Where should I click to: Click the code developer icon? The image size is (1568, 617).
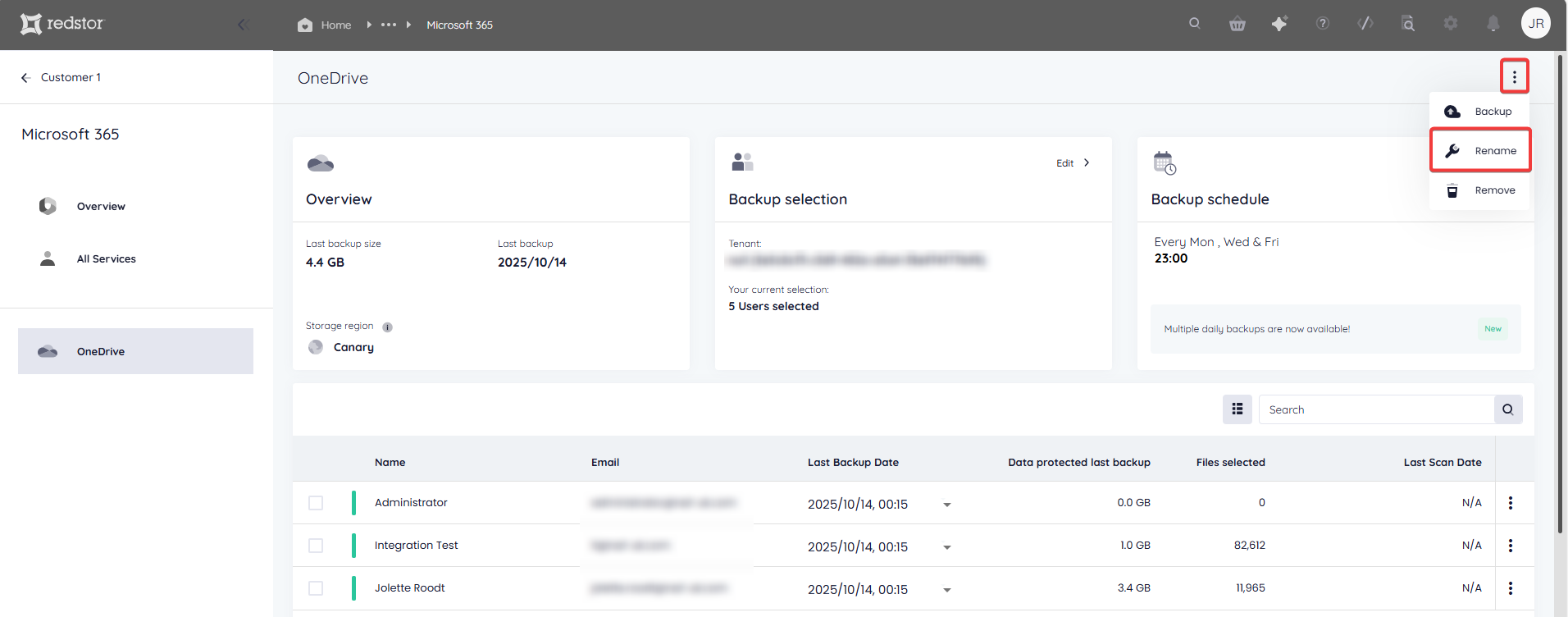(1365, 23)
